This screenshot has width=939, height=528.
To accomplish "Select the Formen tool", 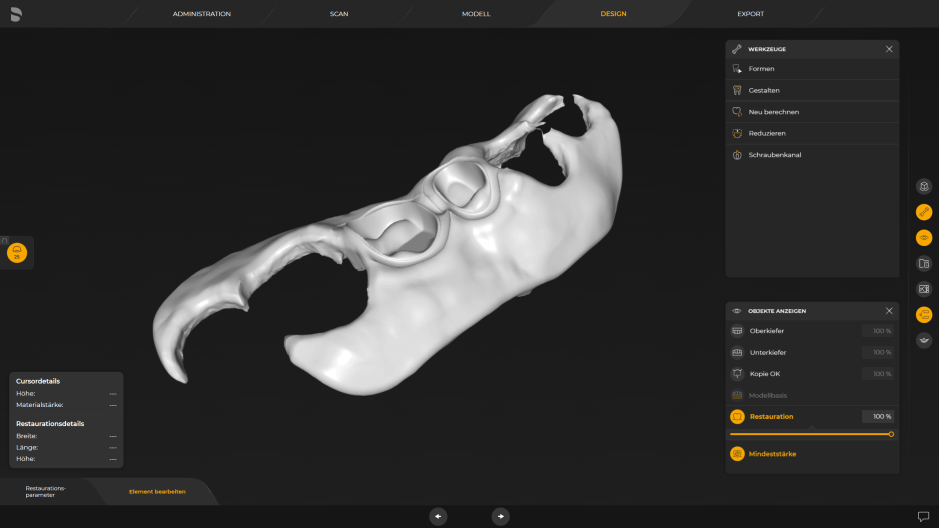I will pos(761,69).
